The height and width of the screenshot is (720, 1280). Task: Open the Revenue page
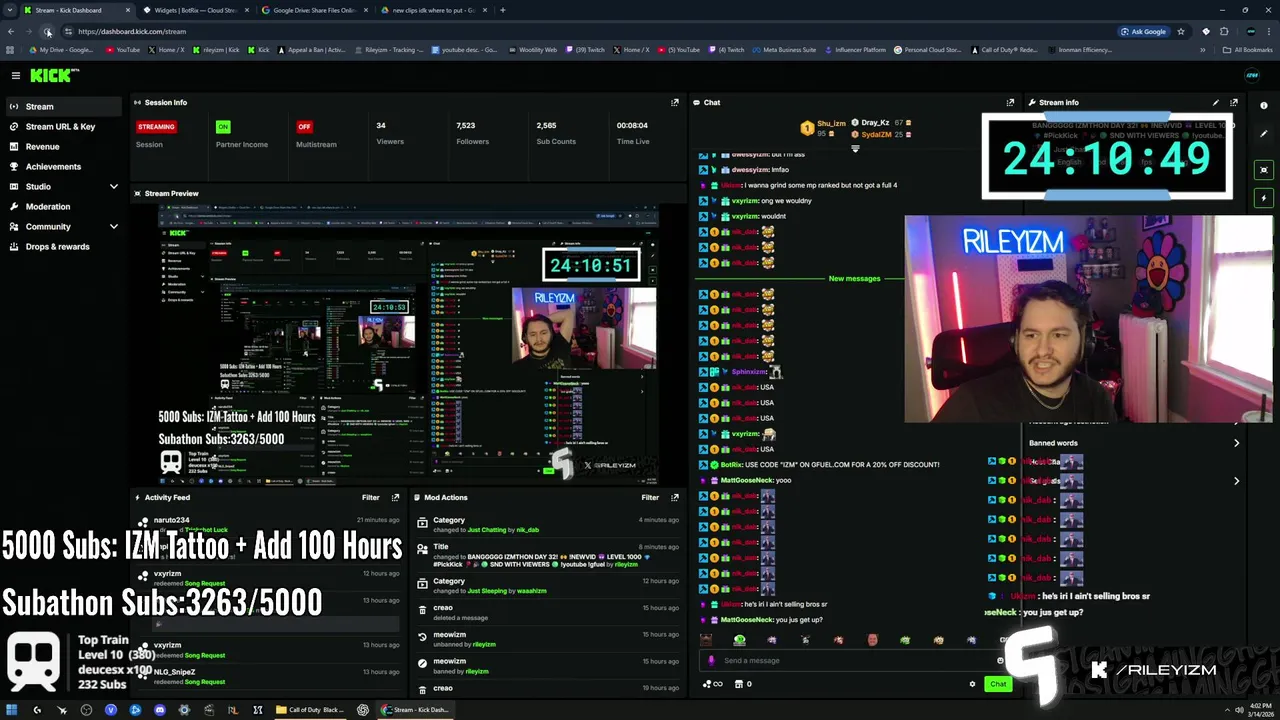click(x=42, y=146)
